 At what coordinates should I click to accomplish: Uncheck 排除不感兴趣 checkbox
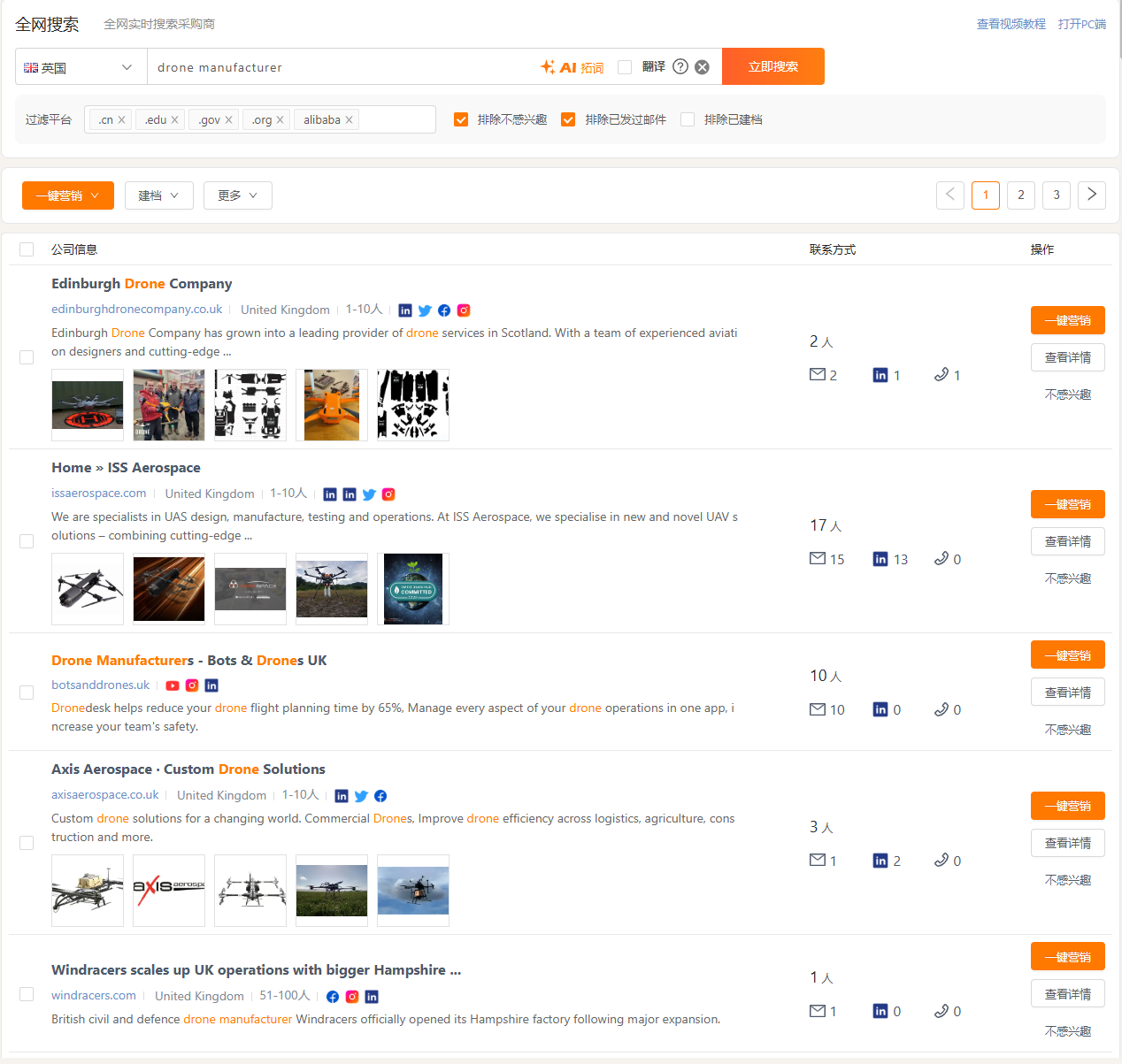click(x=461, y=119)
